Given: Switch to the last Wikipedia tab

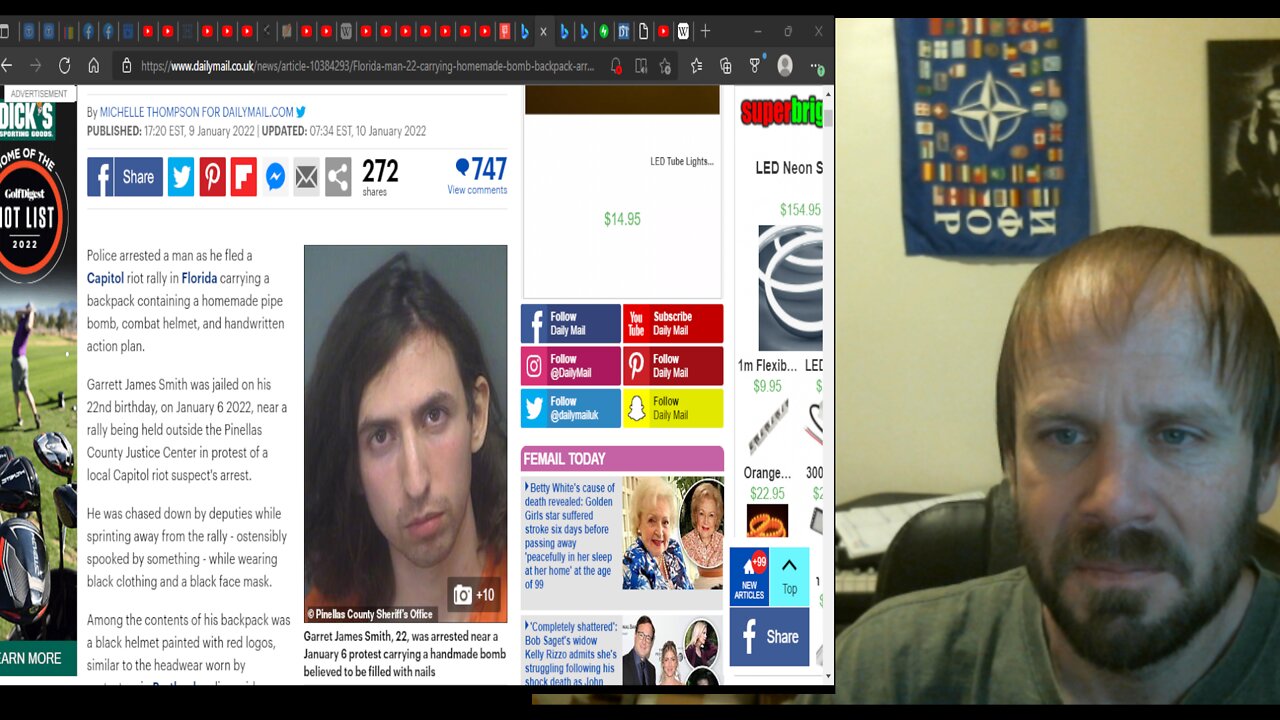Looking at the screenshot, I should pyautogui.click(x=683, y=32).
